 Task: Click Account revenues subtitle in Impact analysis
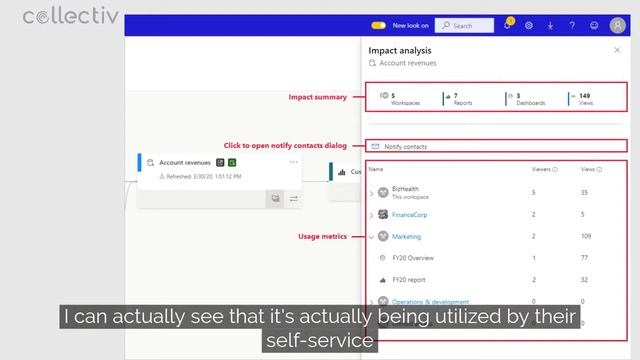408,63
